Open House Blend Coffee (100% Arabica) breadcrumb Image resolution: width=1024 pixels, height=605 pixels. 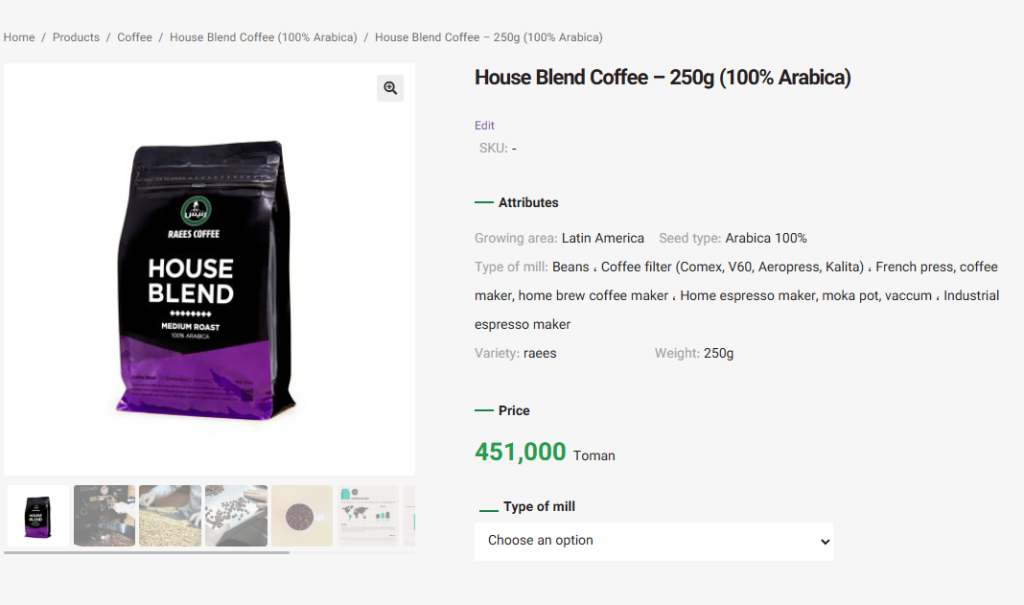[x=263, y=37]
